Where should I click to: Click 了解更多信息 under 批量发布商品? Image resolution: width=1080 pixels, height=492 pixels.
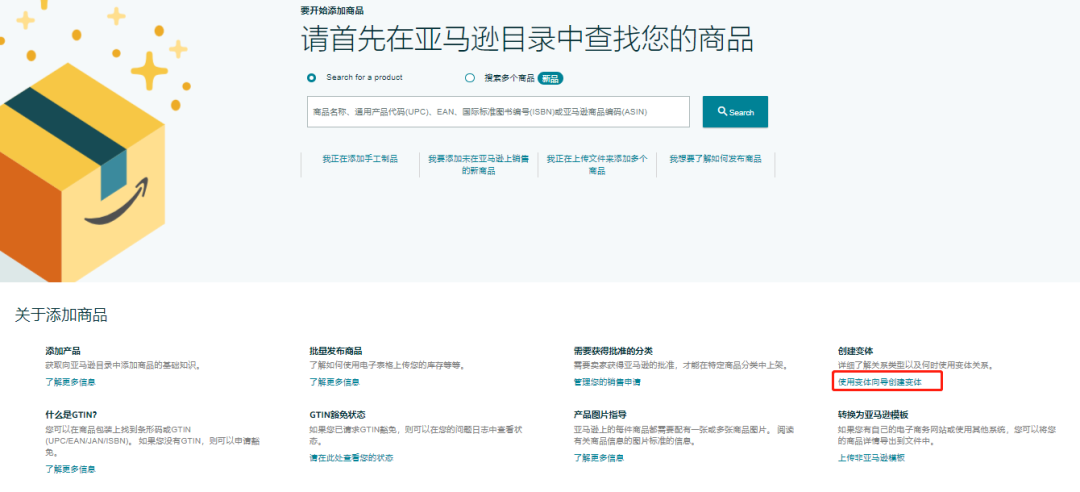coord(334,382)
